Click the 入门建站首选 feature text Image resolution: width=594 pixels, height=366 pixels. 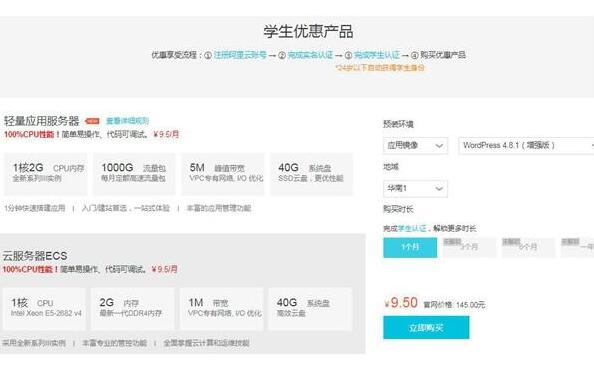pos(126,208)
